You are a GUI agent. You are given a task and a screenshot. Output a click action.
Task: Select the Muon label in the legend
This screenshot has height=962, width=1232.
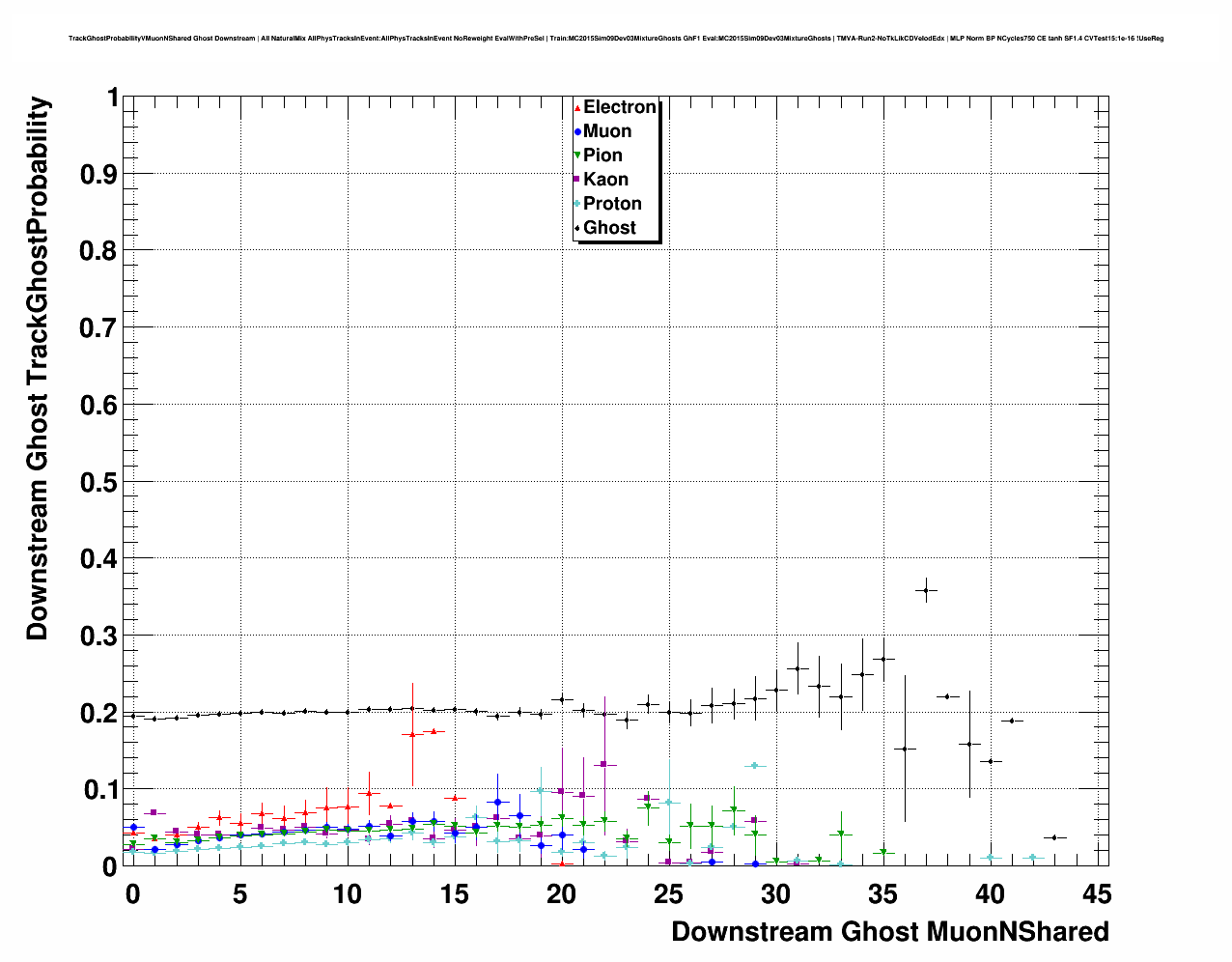click(x=607, y=131)
